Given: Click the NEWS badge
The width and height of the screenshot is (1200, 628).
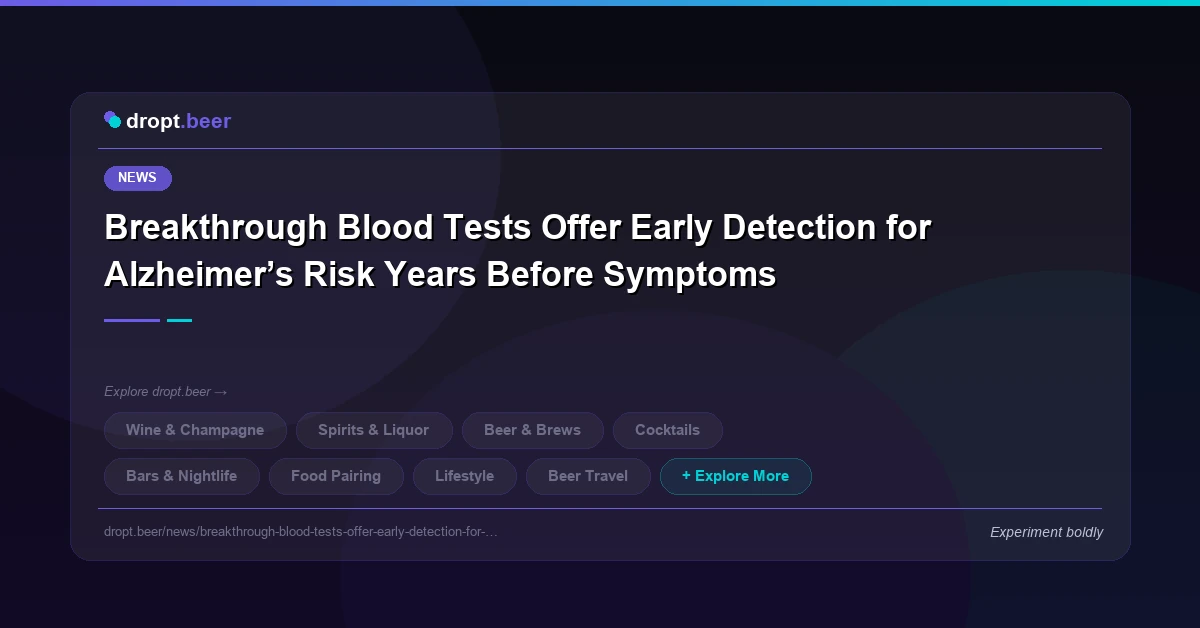Looking at the screenshot, I should coord(137,178).
